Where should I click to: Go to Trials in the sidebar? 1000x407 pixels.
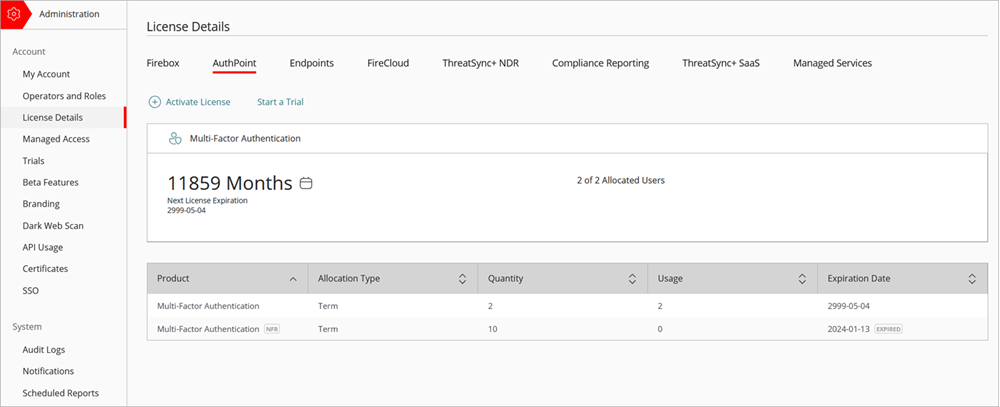pos(34,161)
